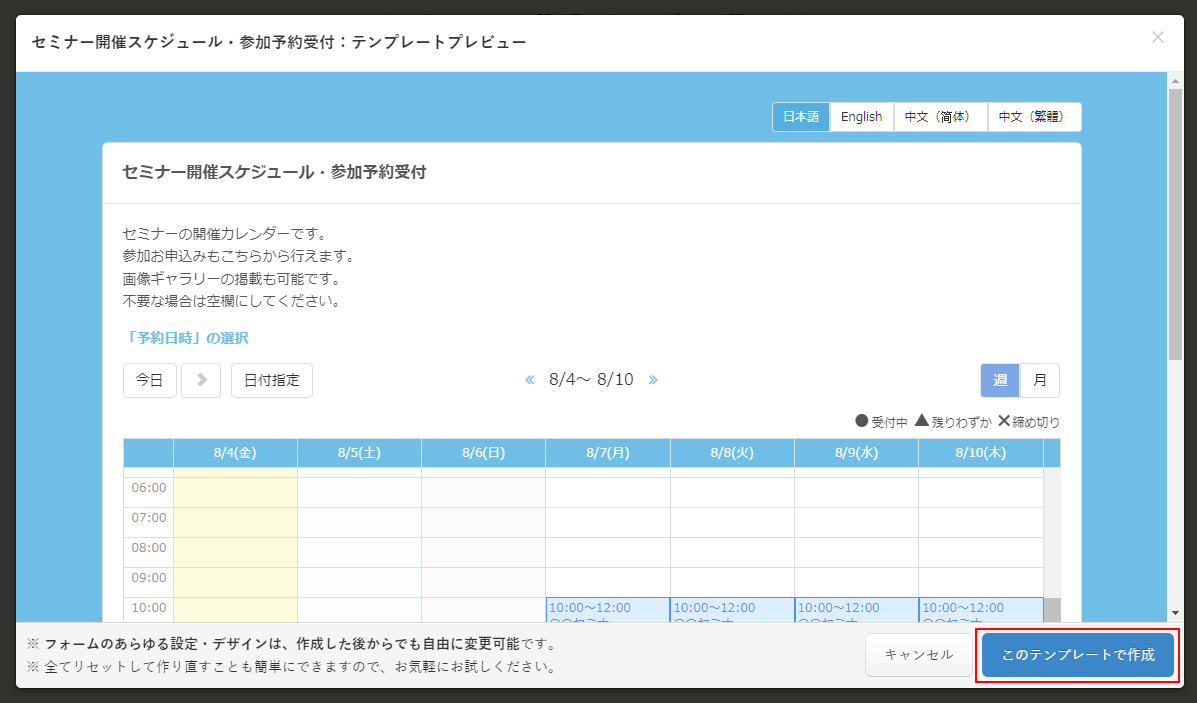Screen dimensions: 1197x703
Task: Cancel the template preview with キャンセル
Action: pos(919,655)
